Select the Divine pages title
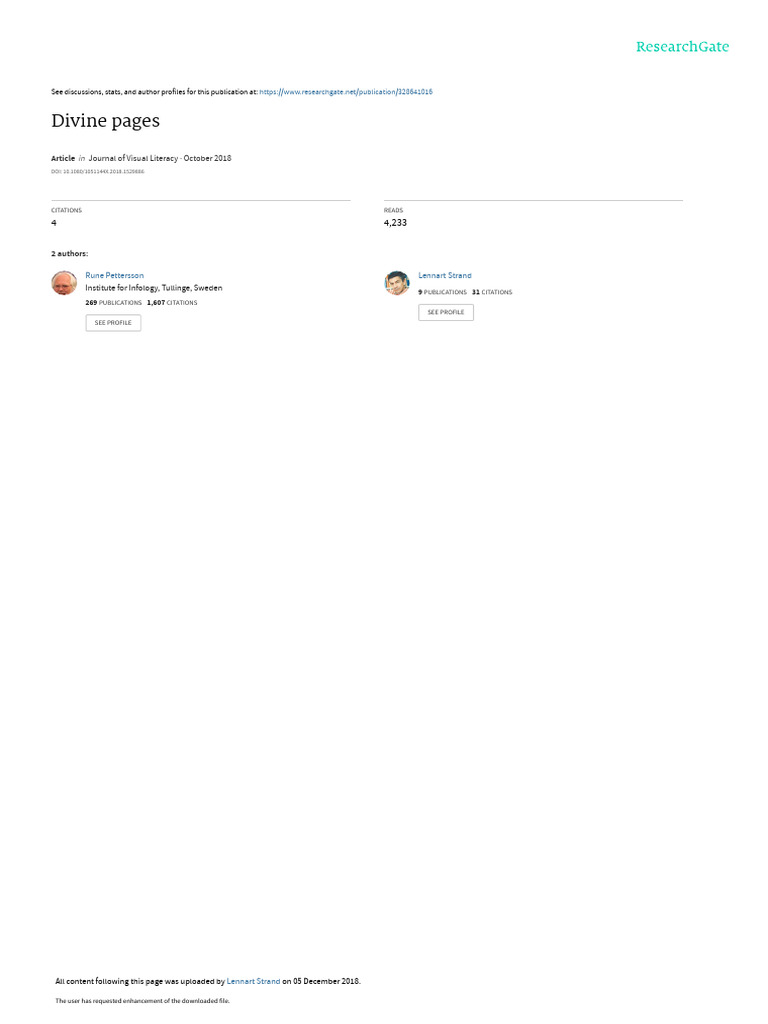 (x=105, y=121)
